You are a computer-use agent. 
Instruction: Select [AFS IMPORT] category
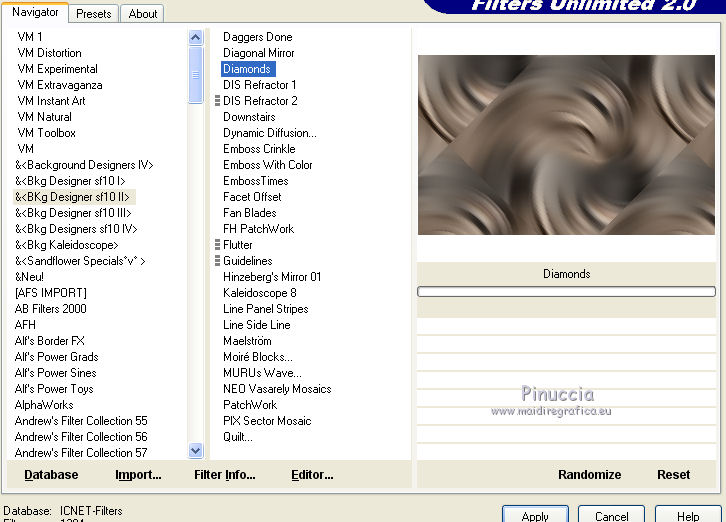(51, 293)
